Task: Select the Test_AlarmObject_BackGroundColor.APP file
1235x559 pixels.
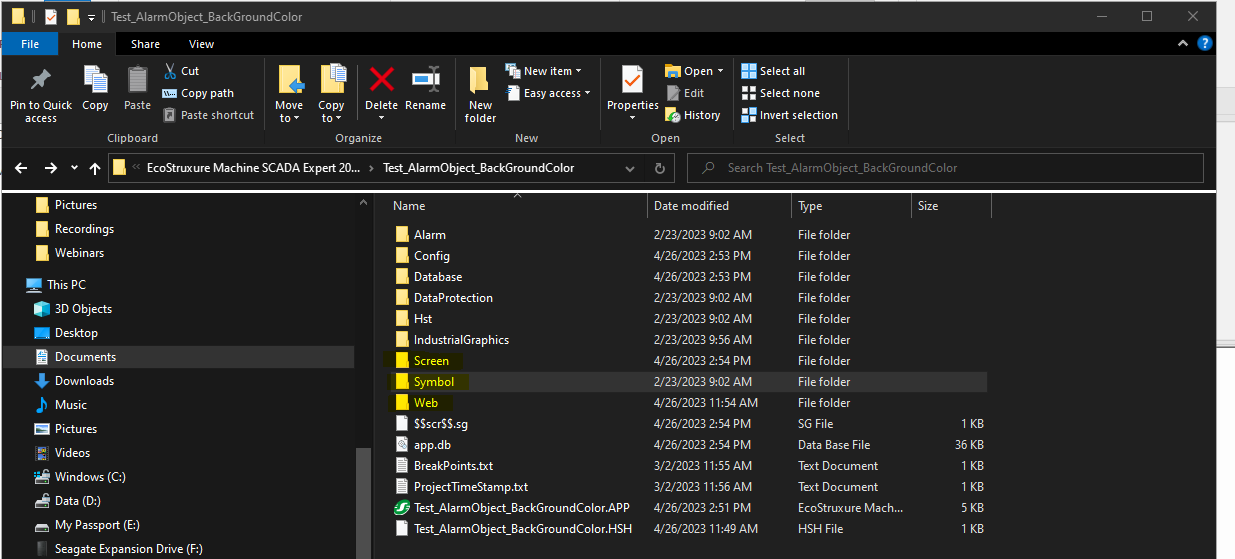Action: [x=522, y=508]
